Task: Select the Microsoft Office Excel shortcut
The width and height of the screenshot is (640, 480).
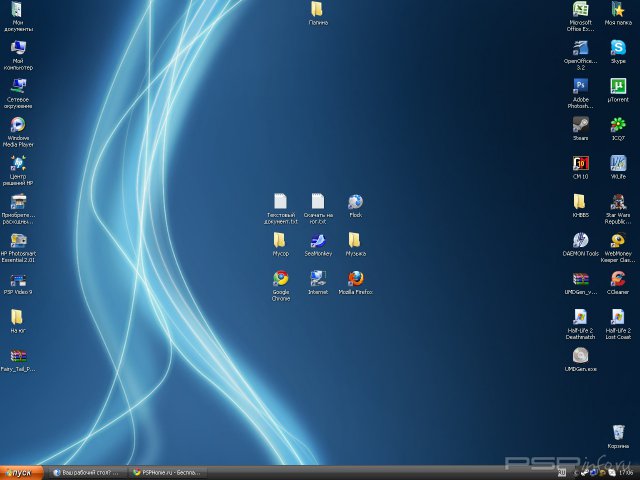Action: (x=580, y=9)
